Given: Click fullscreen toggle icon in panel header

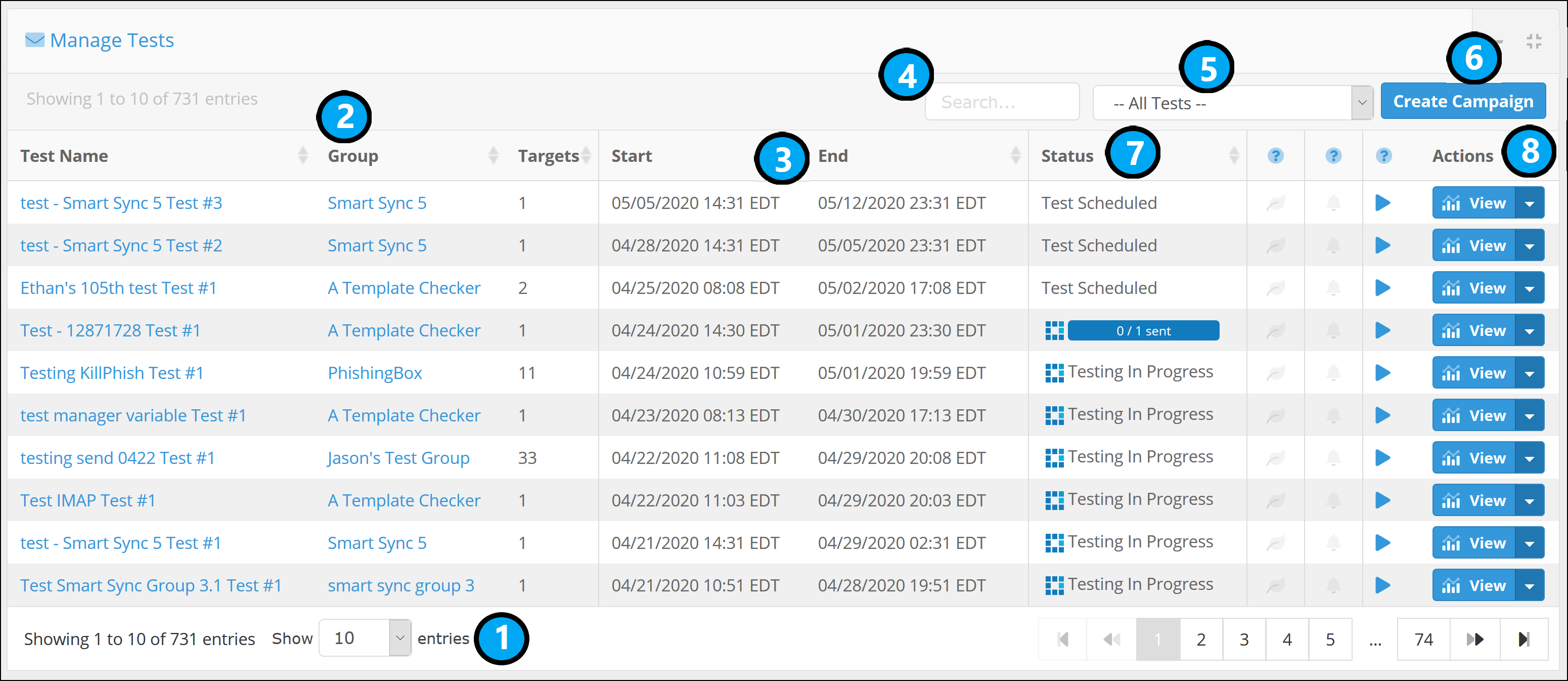Looking at the screenshot, I should [1533, 41].
